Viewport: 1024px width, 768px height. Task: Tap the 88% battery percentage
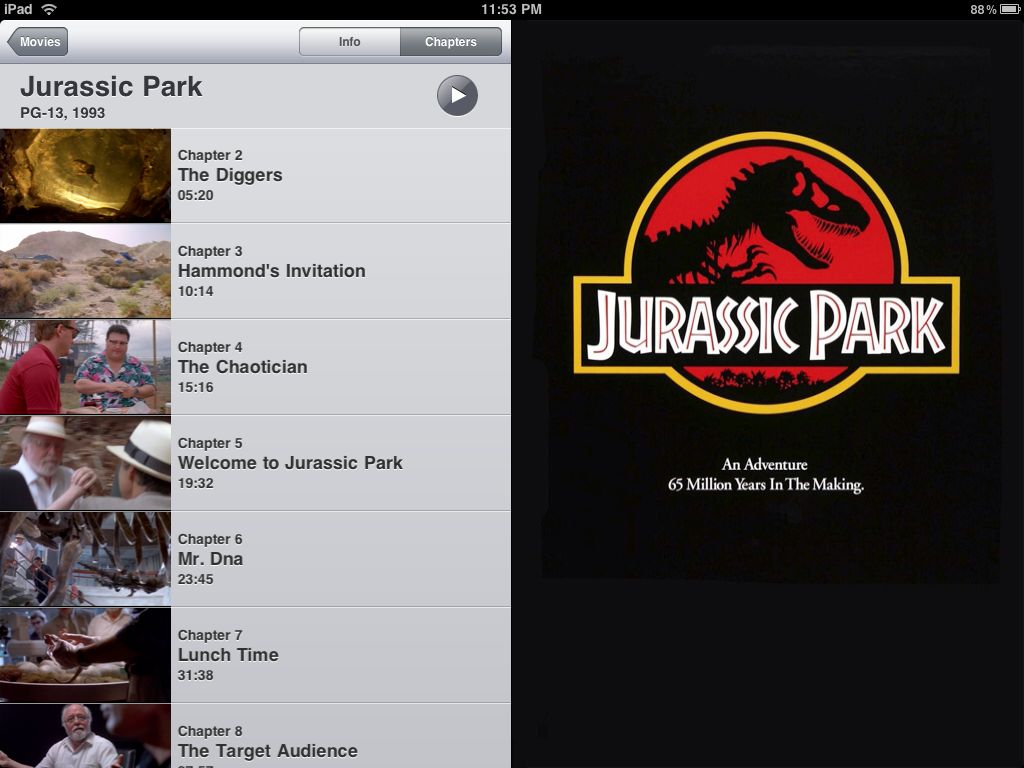983,9
